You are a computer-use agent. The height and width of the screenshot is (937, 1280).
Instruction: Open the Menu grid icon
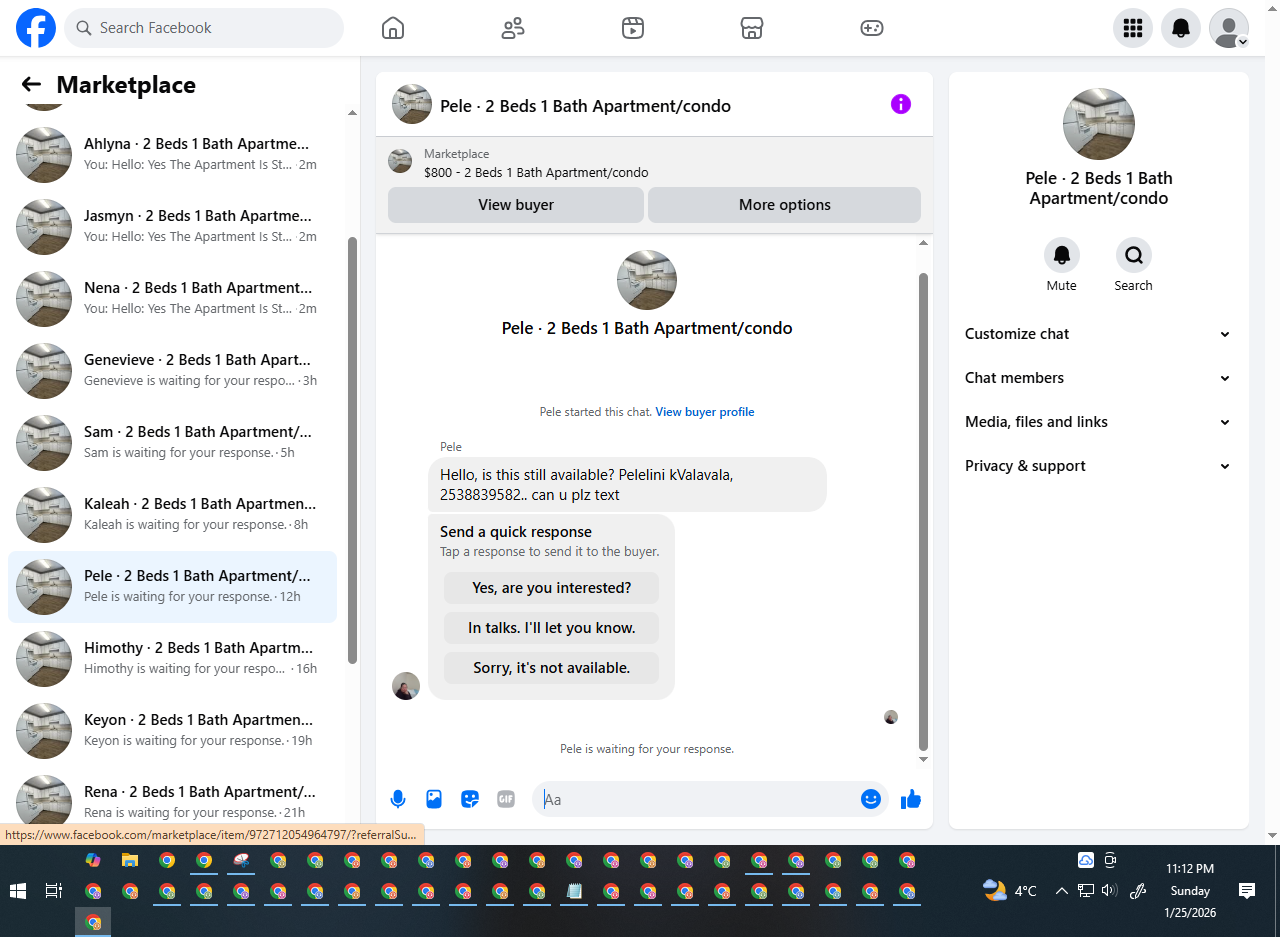(1133, 28)
